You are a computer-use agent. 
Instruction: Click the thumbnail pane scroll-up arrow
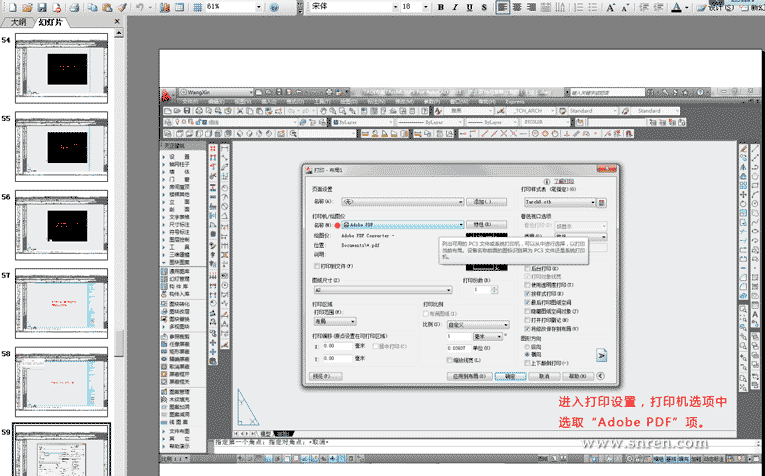pyautogui.click(x=119, y=33)
